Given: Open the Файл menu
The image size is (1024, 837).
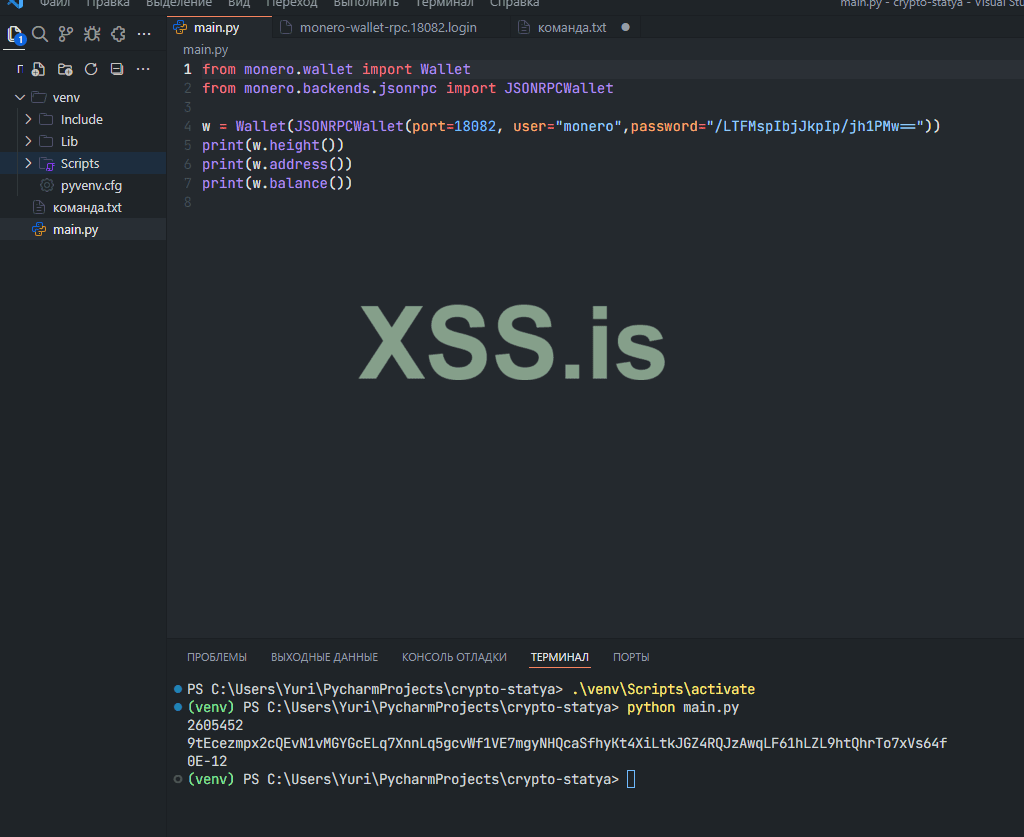Looking at the screenshot, I should tap(55, 3).
